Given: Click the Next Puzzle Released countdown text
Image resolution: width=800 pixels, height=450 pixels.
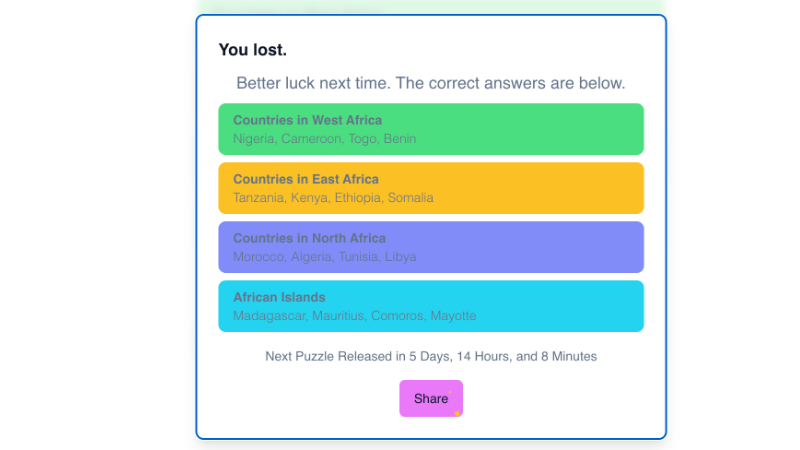Looking at the screenshot, I should pyautogui.click(x=430, y=356).
